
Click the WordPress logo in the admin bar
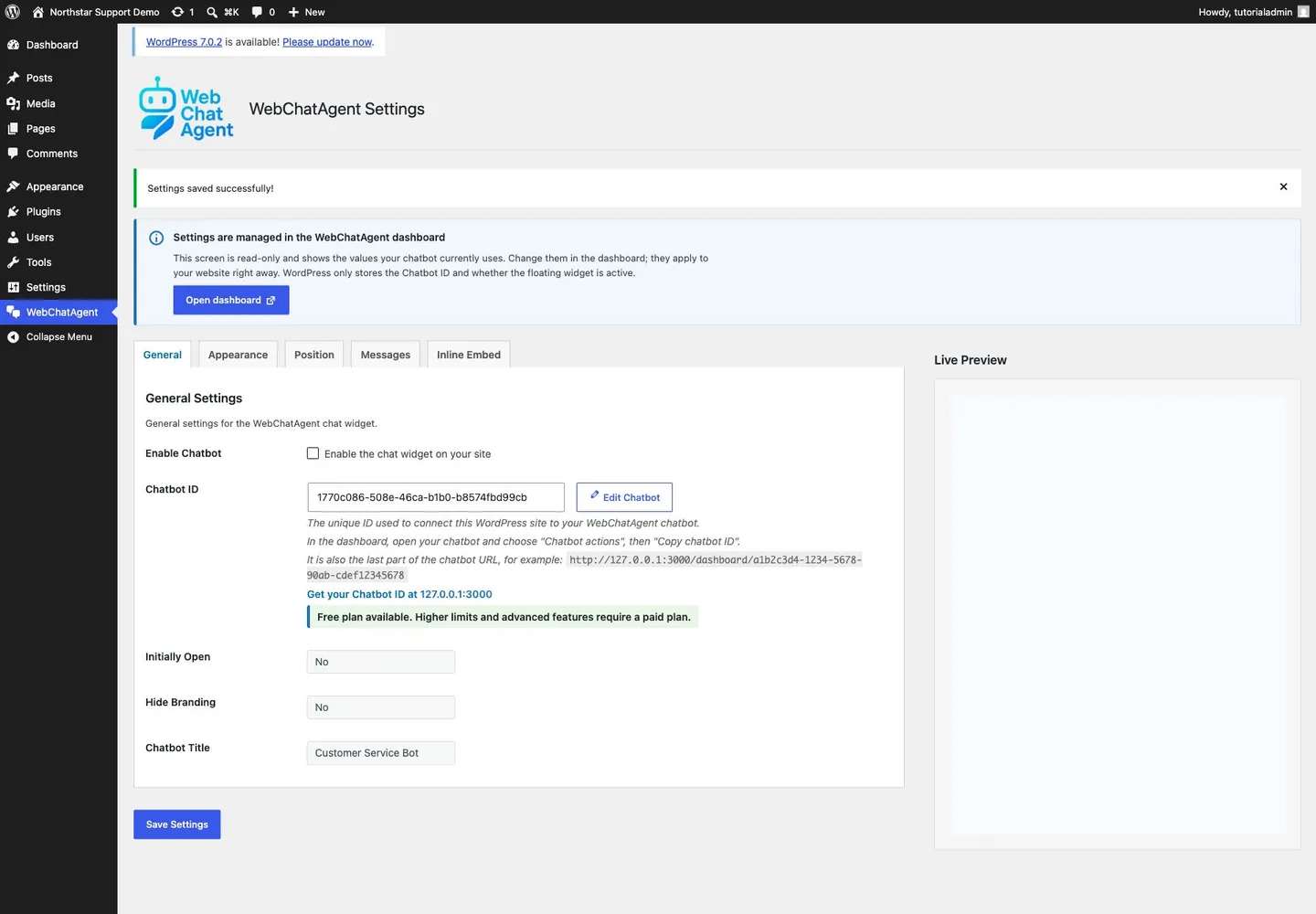pyautogui.click(x=13, y=12)
